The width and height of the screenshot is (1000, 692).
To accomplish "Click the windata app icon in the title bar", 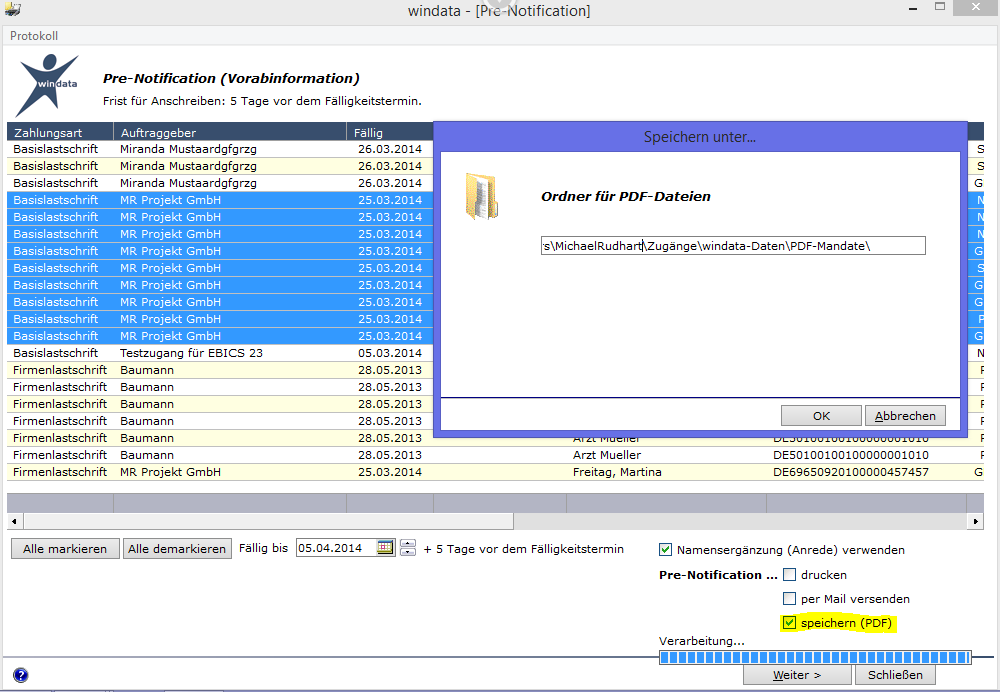I will coord(13,9).
